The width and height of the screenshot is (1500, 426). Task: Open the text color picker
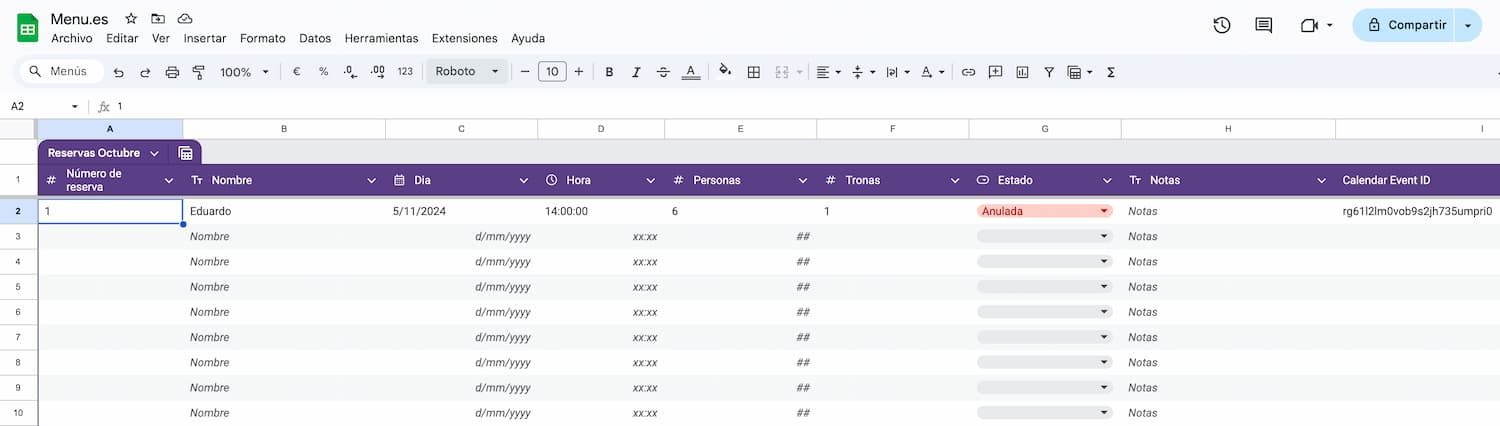690,72
